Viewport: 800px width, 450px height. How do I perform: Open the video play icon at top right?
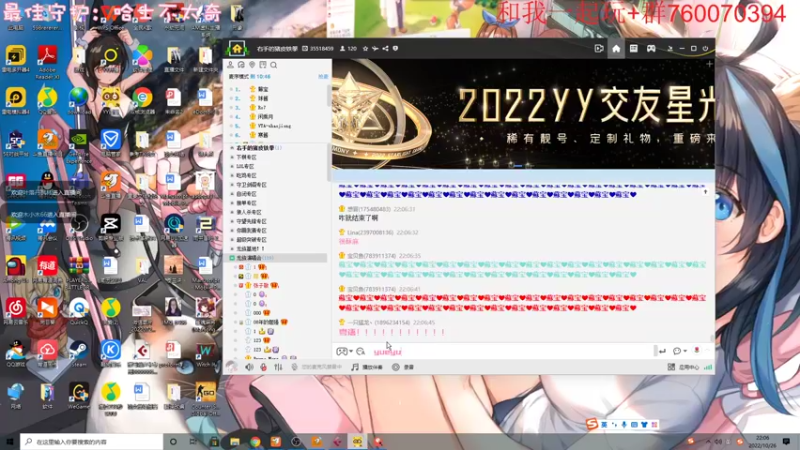click(599, 48)
